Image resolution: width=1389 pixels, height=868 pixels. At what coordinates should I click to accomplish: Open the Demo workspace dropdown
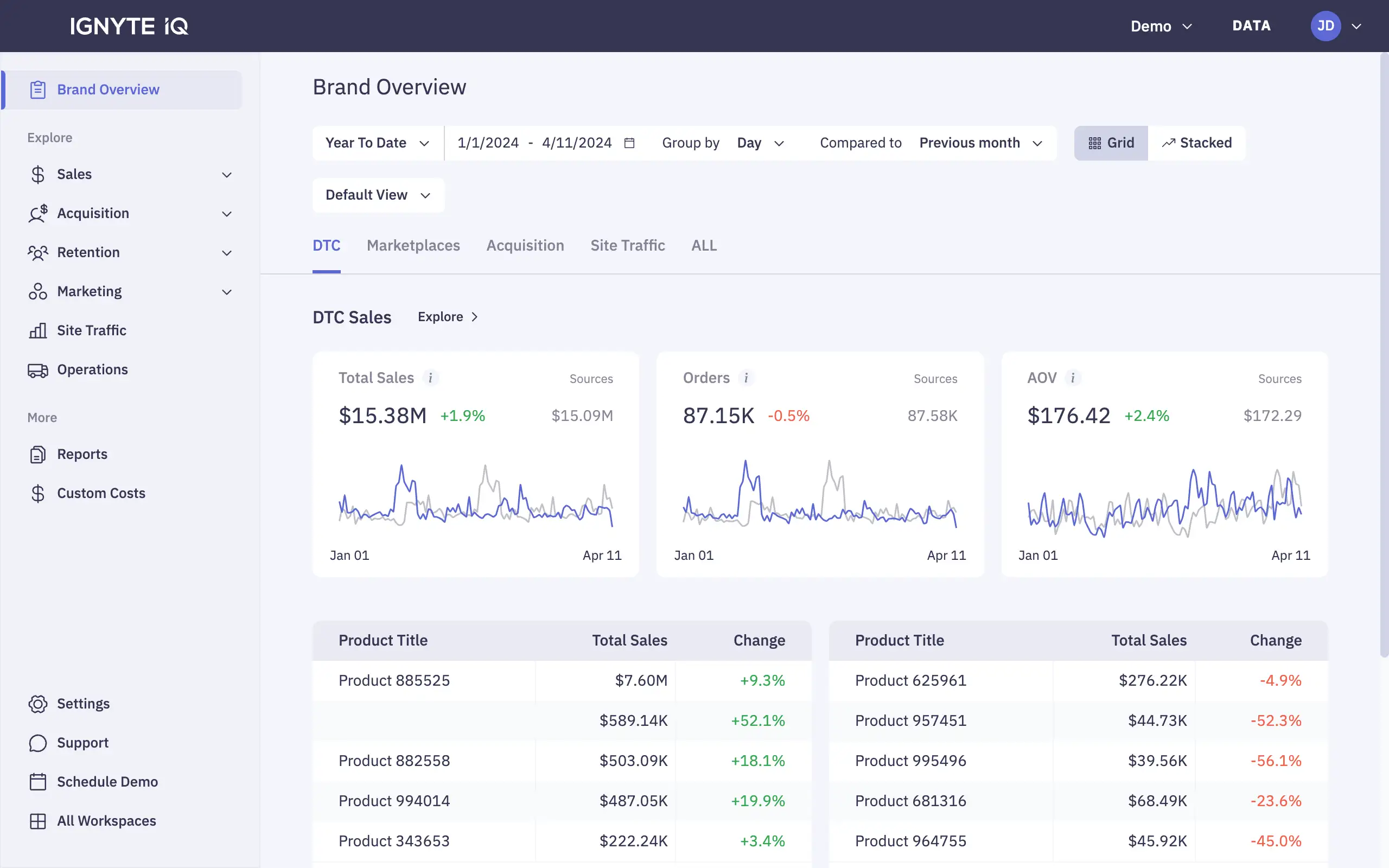pyautogui.click(x=1162, y=26)
